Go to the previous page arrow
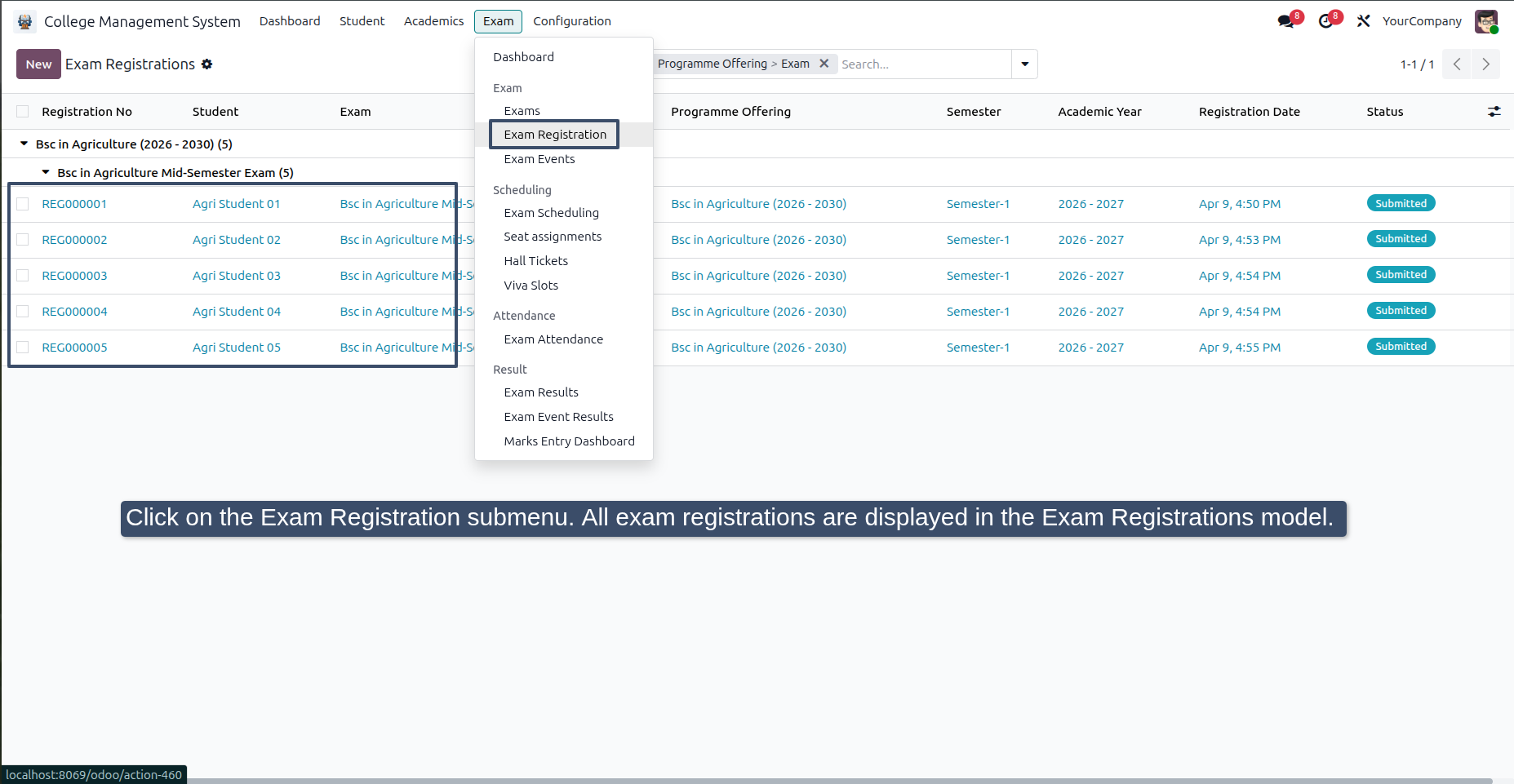The height and width of the screenshot is (784, 1514). (x=1457, y=64)
